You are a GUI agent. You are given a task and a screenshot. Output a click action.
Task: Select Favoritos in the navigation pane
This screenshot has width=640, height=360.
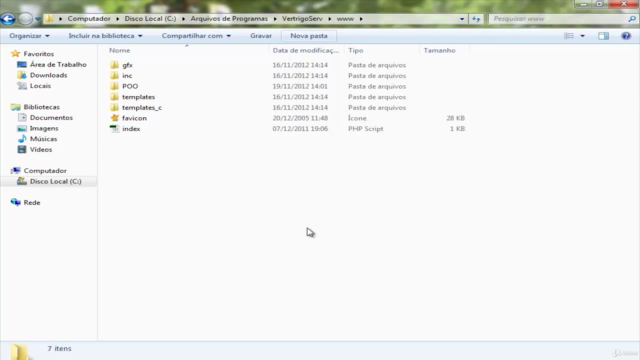click(38, 54)
